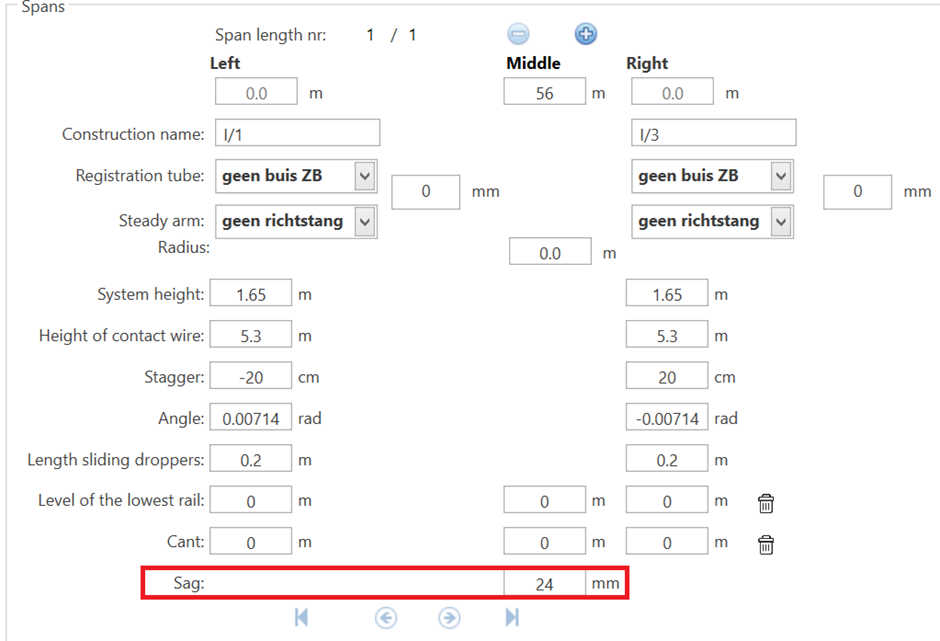
Task: Expand right Steady arm dropdown
Action: [x=781, y=221]
